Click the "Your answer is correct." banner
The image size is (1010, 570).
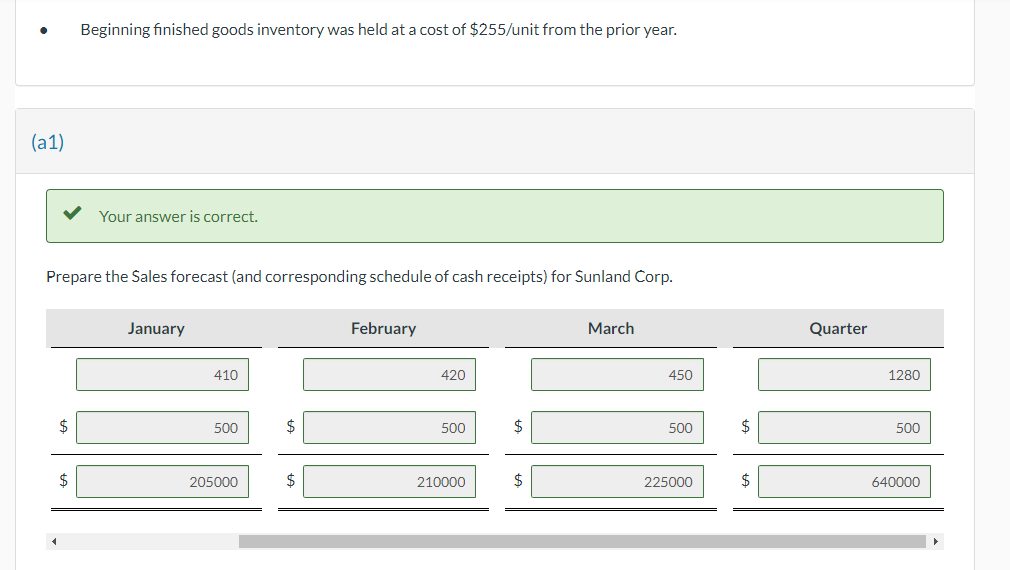tap(494, 216)
